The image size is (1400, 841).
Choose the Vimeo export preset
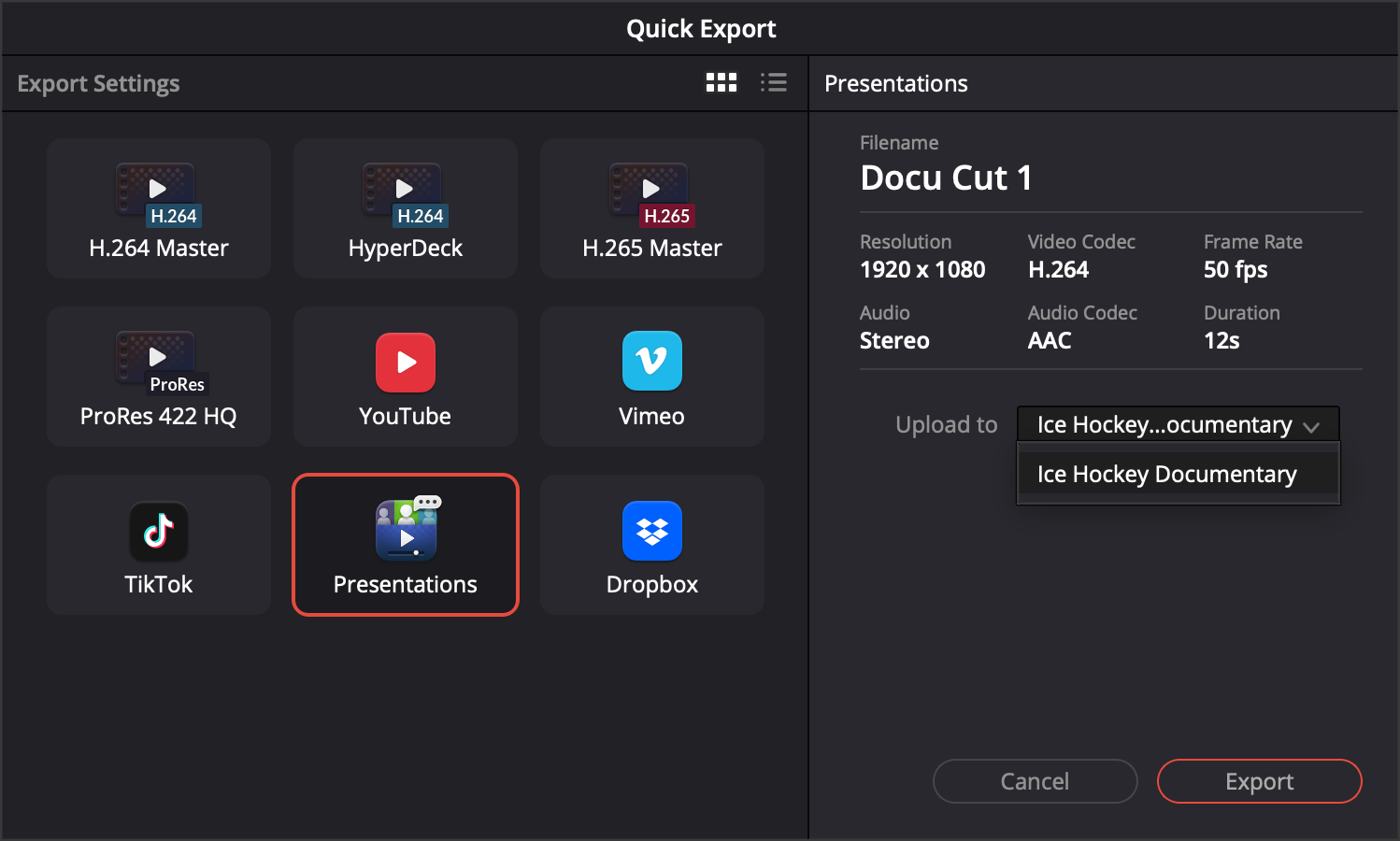(x=652, y=377)
